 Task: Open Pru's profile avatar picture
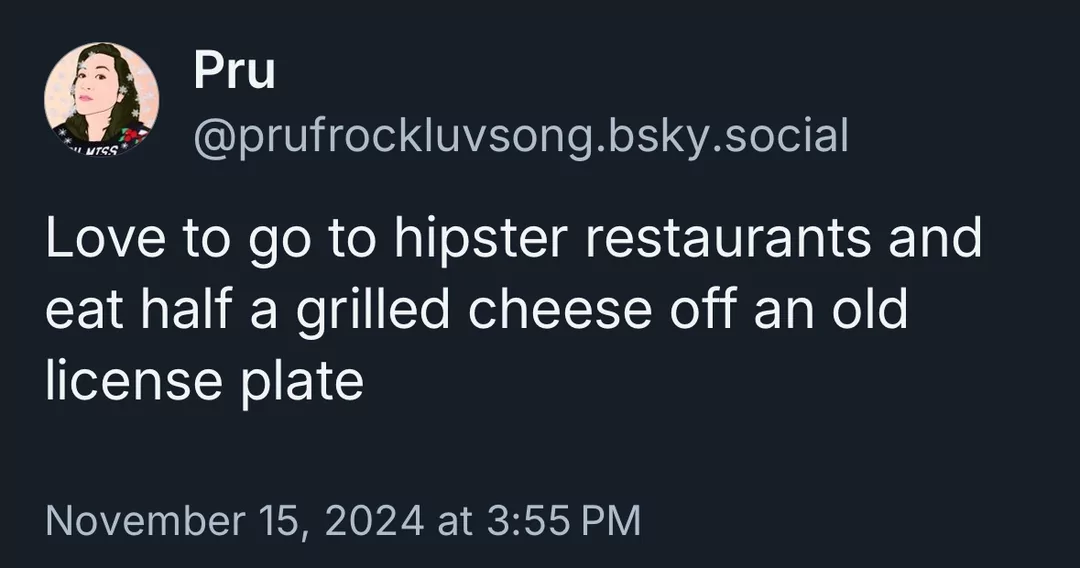tap(101, 98)
